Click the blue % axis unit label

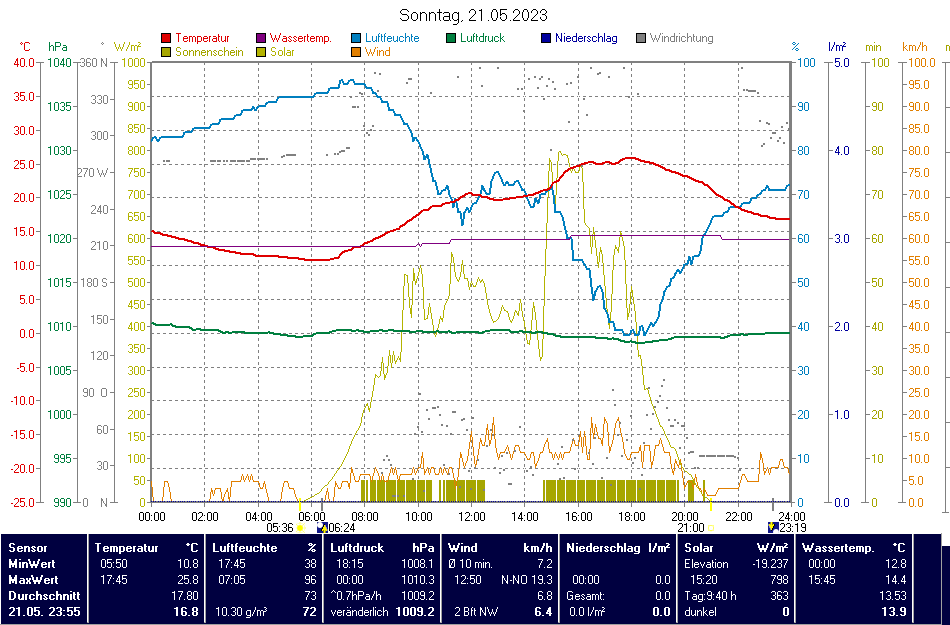(x=795, y=47)
